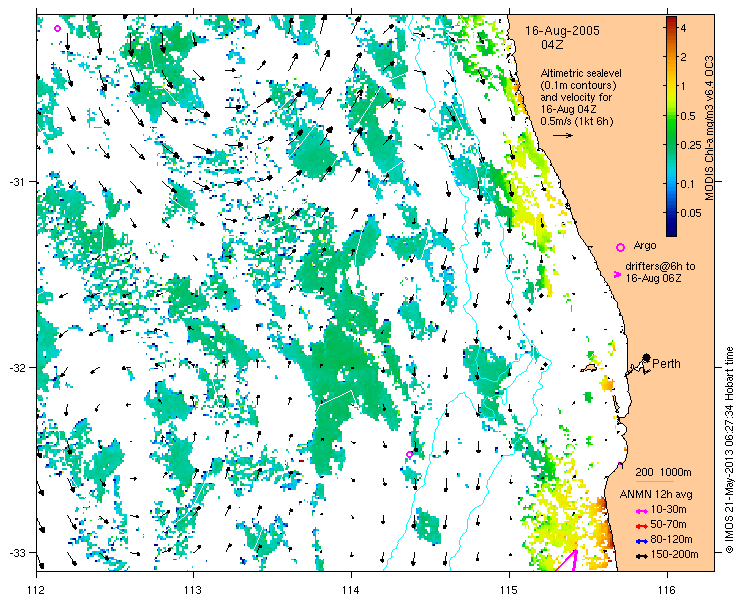The image size is (740, 600).
Task: Click the cyan 200 1000m isobath legend line
Action: [x=654, y=482]
